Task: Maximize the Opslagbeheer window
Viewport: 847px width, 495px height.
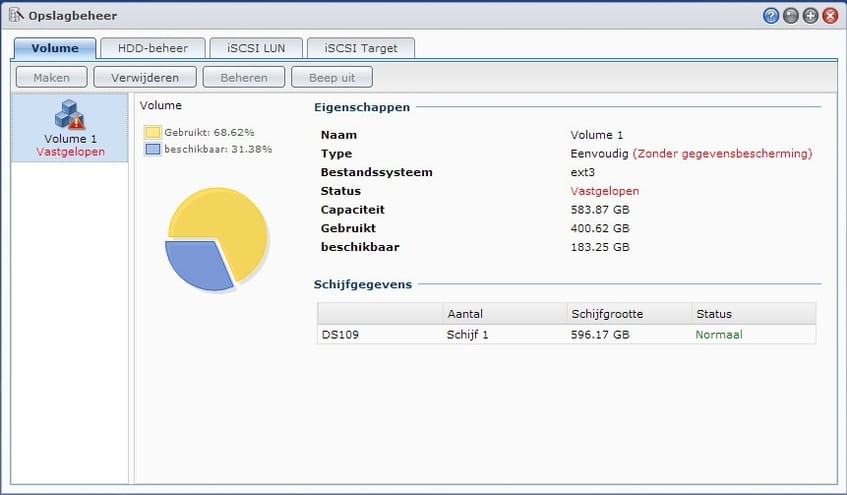Action: click(810, 16)
